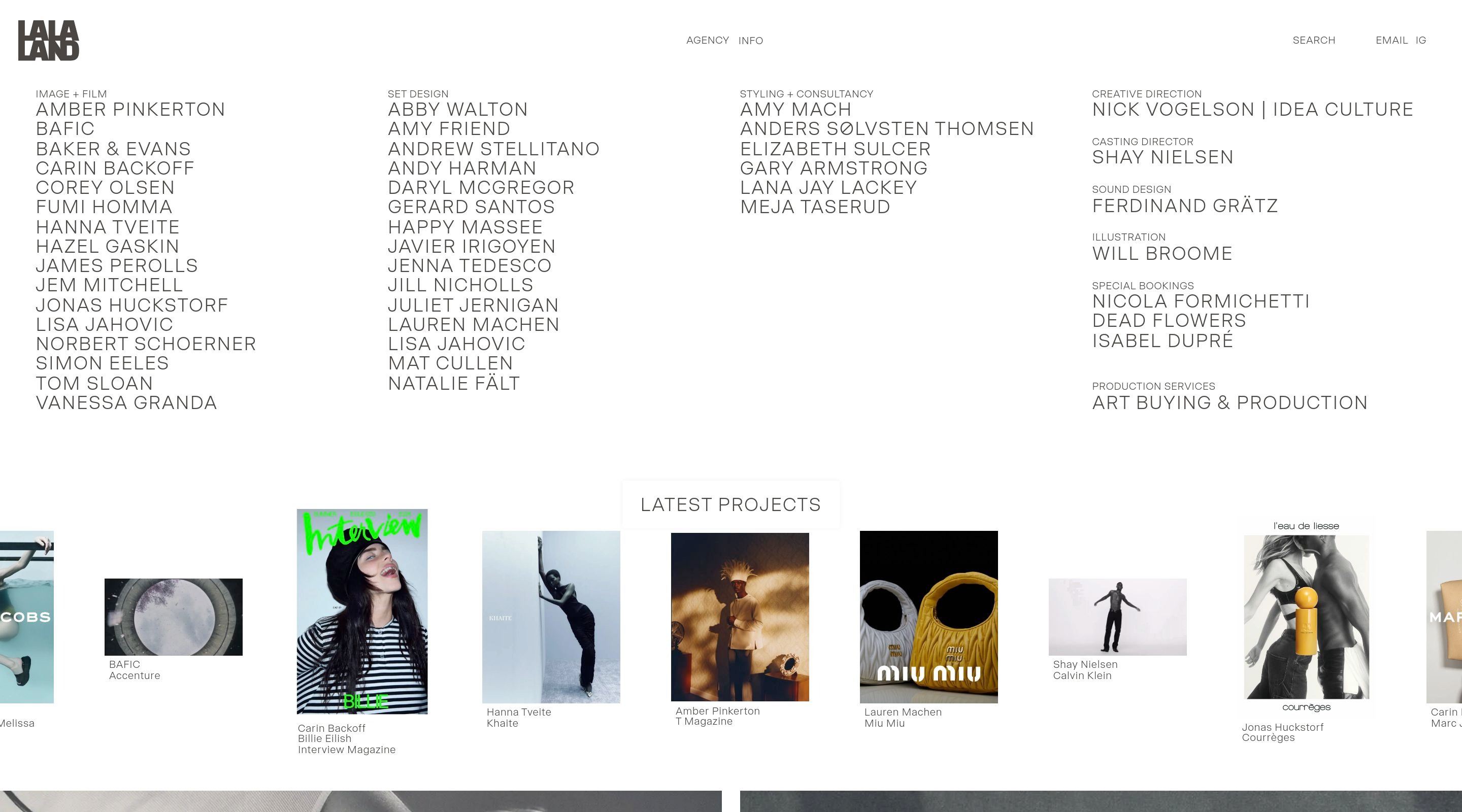Viewport: 1462px width, 812px height.
Task: Select Natalie Fält from Set Design
Action: click(x=453, y=384)
